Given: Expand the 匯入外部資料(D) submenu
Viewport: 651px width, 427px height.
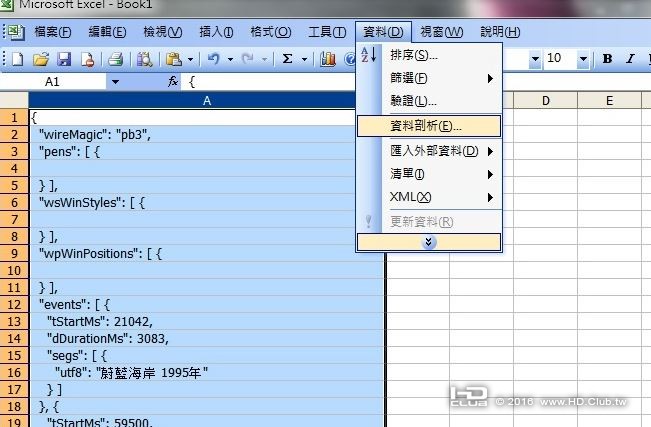Looking at the screenshot, I should pyautogui.click(x=490, y=151).
